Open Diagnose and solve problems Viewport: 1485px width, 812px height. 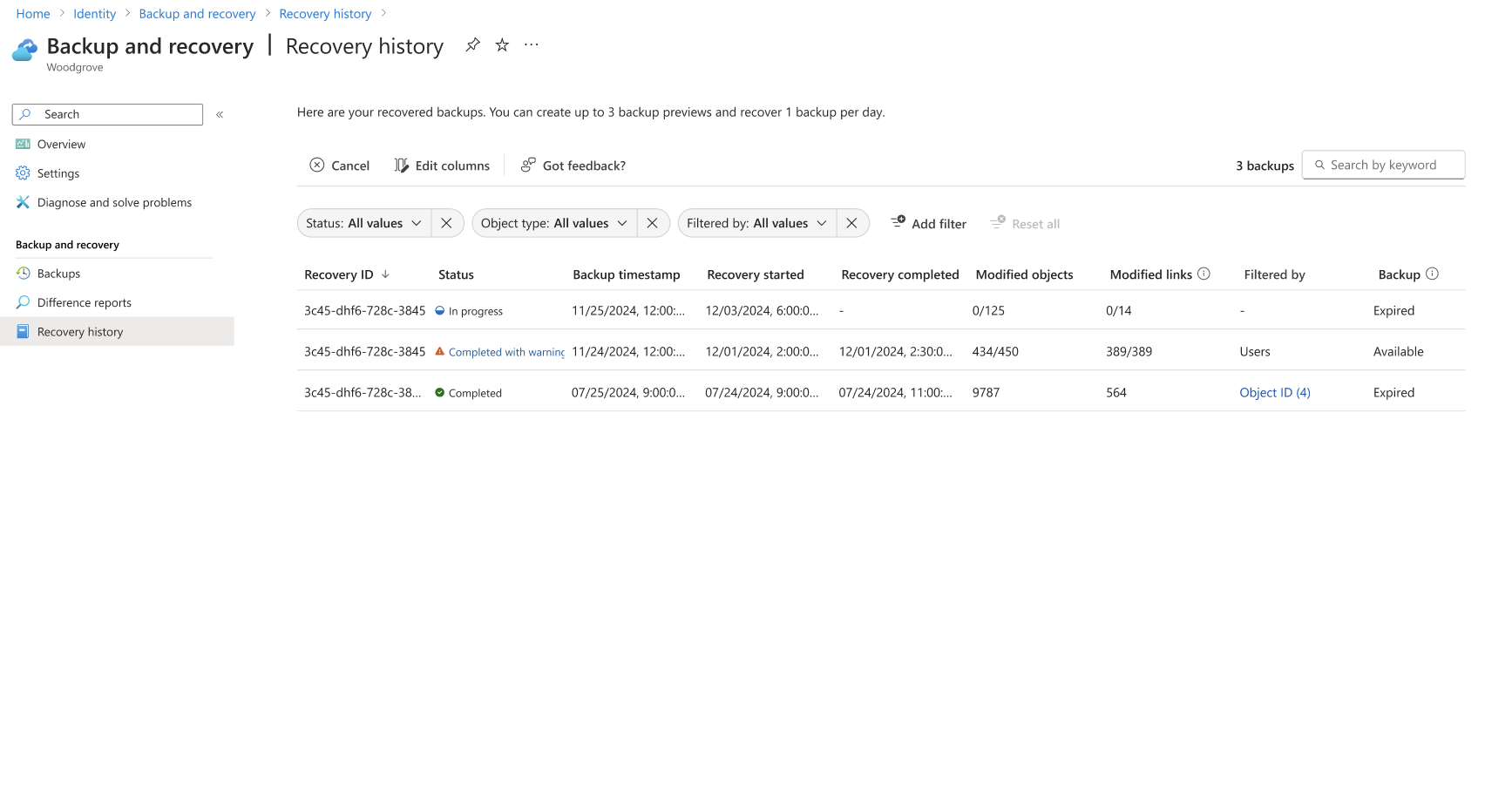[114, 203]
